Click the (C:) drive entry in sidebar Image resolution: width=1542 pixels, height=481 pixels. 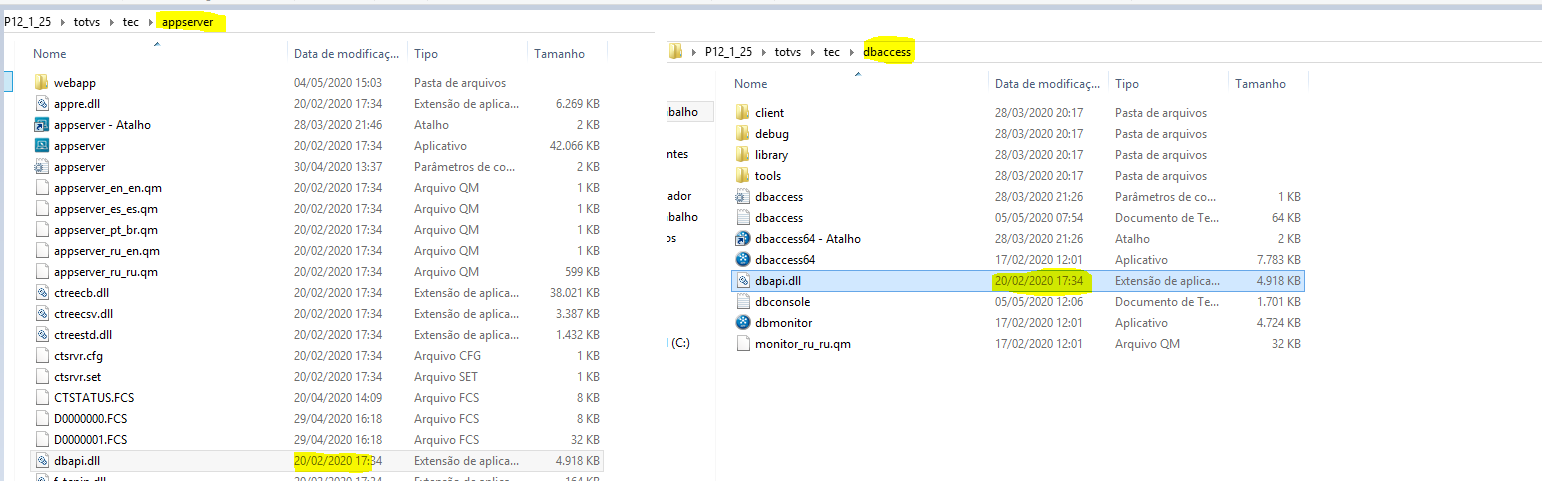(x=680, y=343)
